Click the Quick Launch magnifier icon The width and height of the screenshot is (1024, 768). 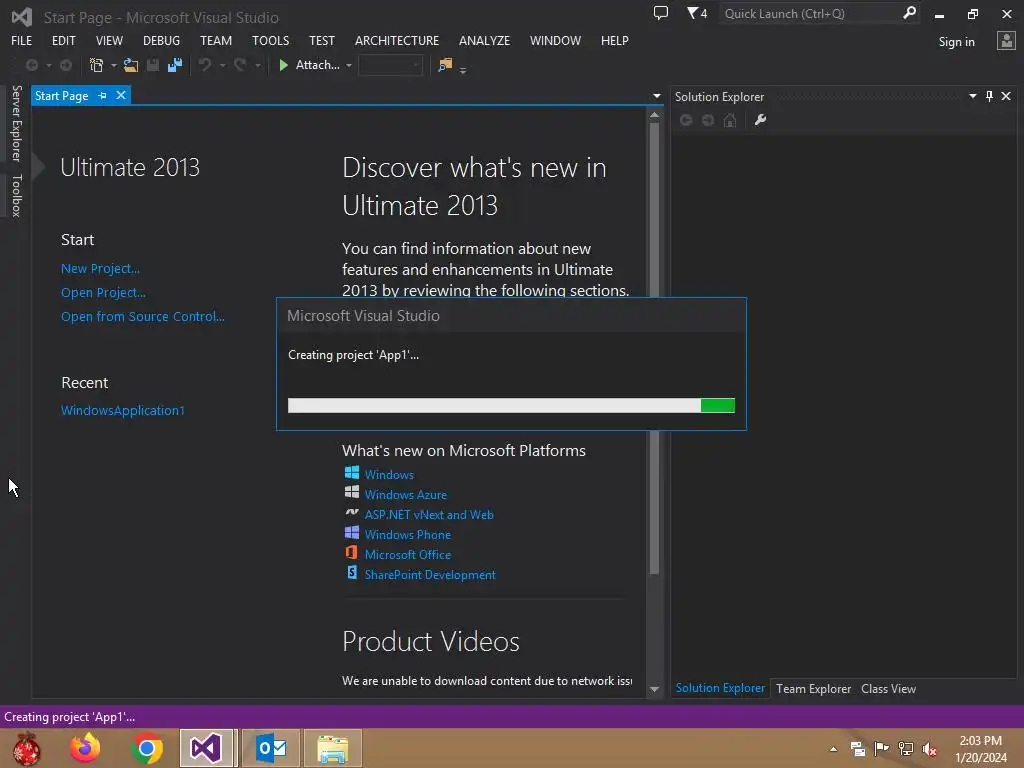pyautogui.click(x=909, y=13)
